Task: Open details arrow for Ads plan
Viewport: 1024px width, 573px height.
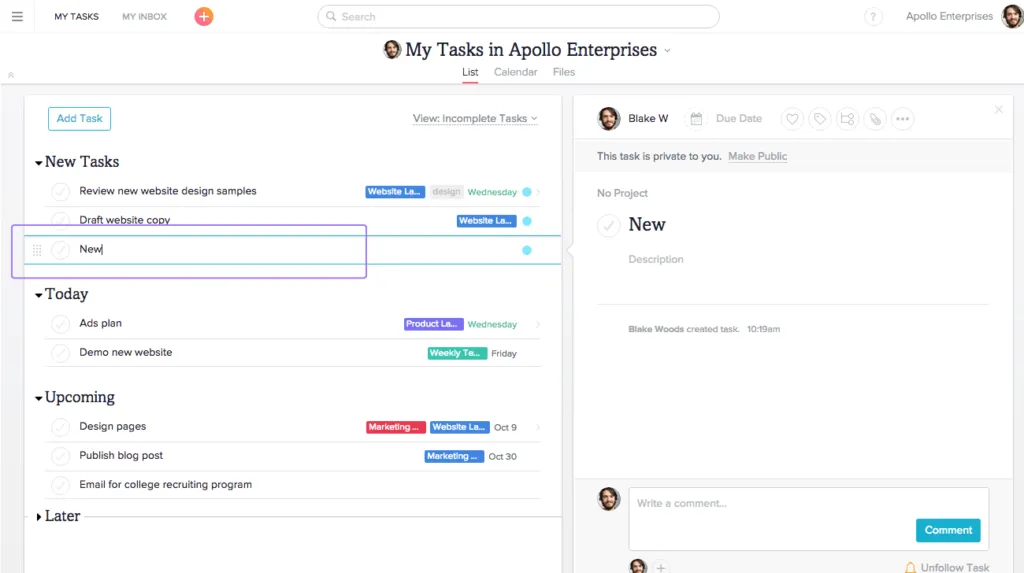Action: click(538, 324)
